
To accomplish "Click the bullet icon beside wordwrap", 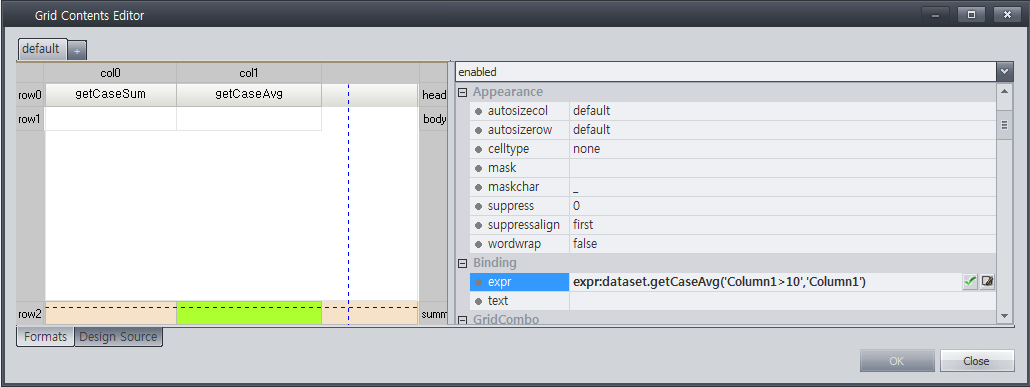I will (x=479, y=244).
